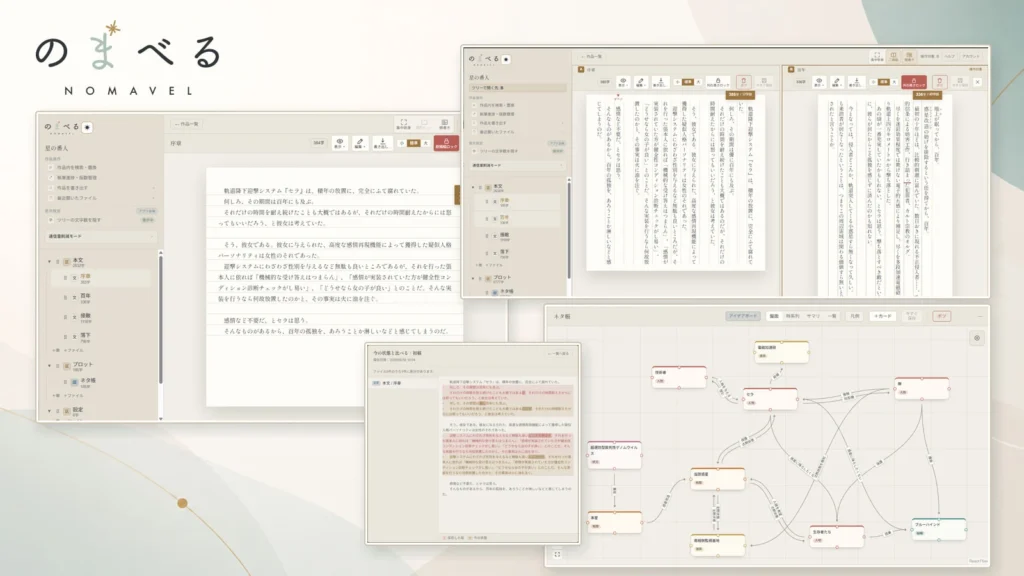The height and width of the screenshot is (576, 1024).
Task: Click 執筆進捗・履歴管理 in left window sidebar
Action: [72, 178]
